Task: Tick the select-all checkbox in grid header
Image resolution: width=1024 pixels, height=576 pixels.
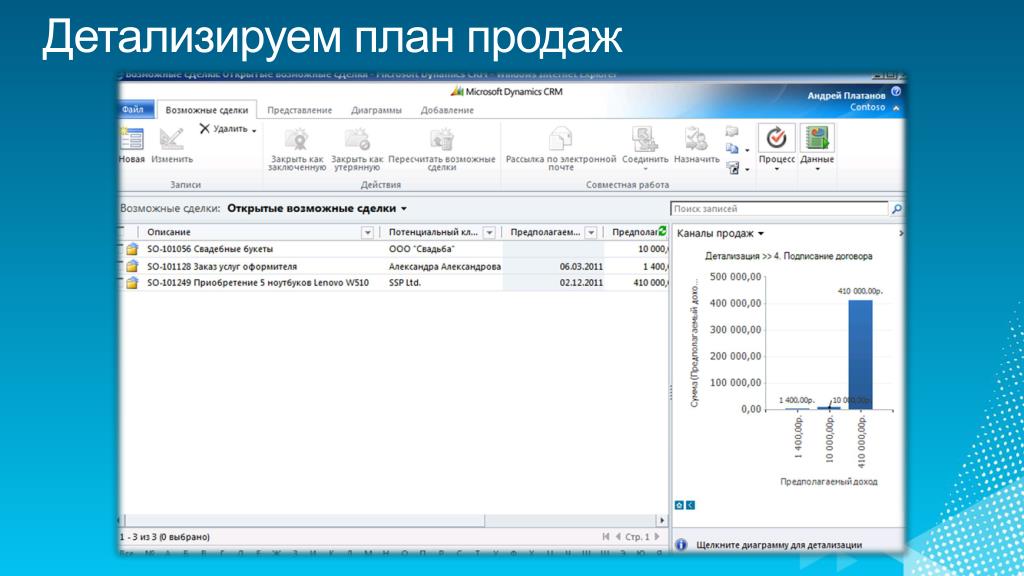Action: (121, 232)
